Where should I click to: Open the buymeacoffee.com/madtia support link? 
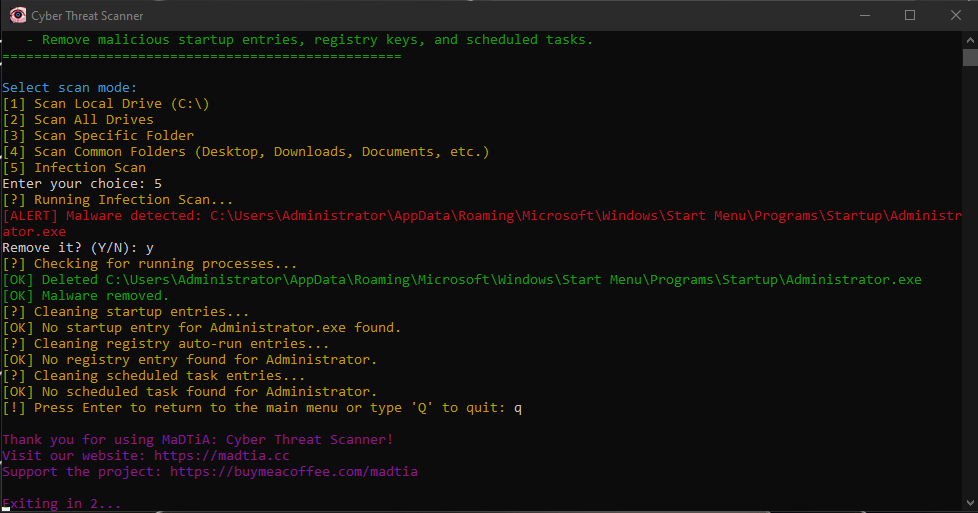coord(294,472)
